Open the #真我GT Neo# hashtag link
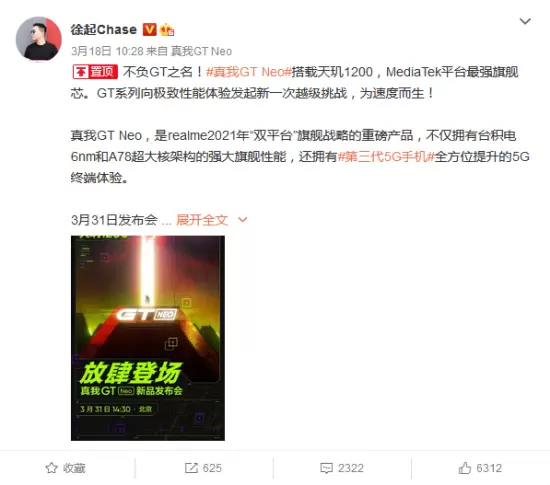The image size is (550, 485). (249, 72)
